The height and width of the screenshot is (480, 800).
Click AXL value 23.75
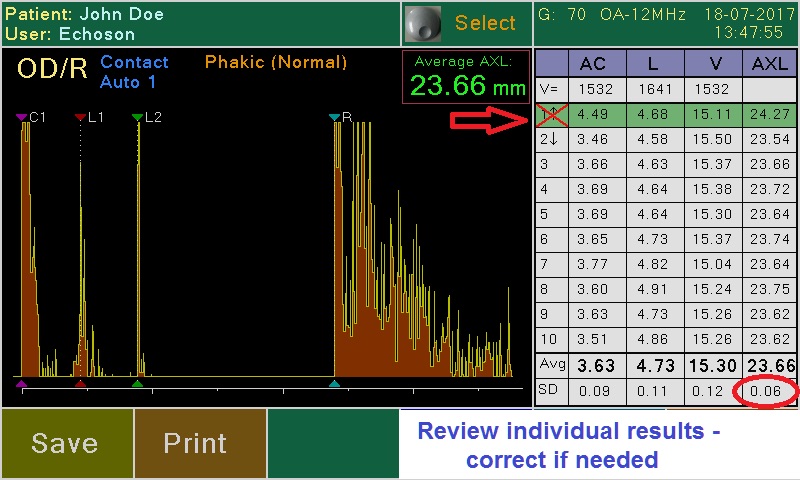(769, 289)
